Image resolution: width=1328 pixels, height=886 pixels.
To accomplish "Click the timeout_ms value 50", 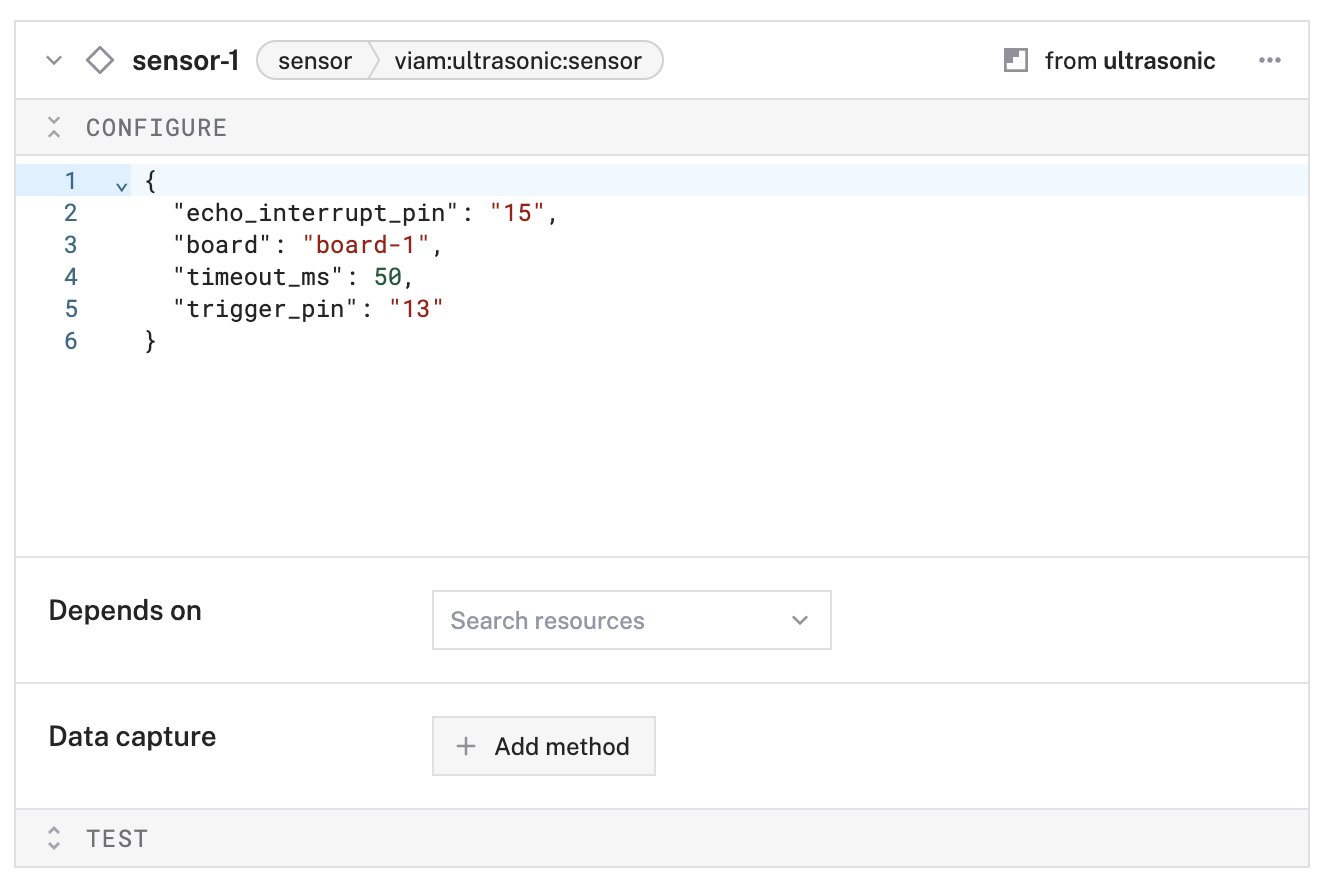I will [388, 277].
